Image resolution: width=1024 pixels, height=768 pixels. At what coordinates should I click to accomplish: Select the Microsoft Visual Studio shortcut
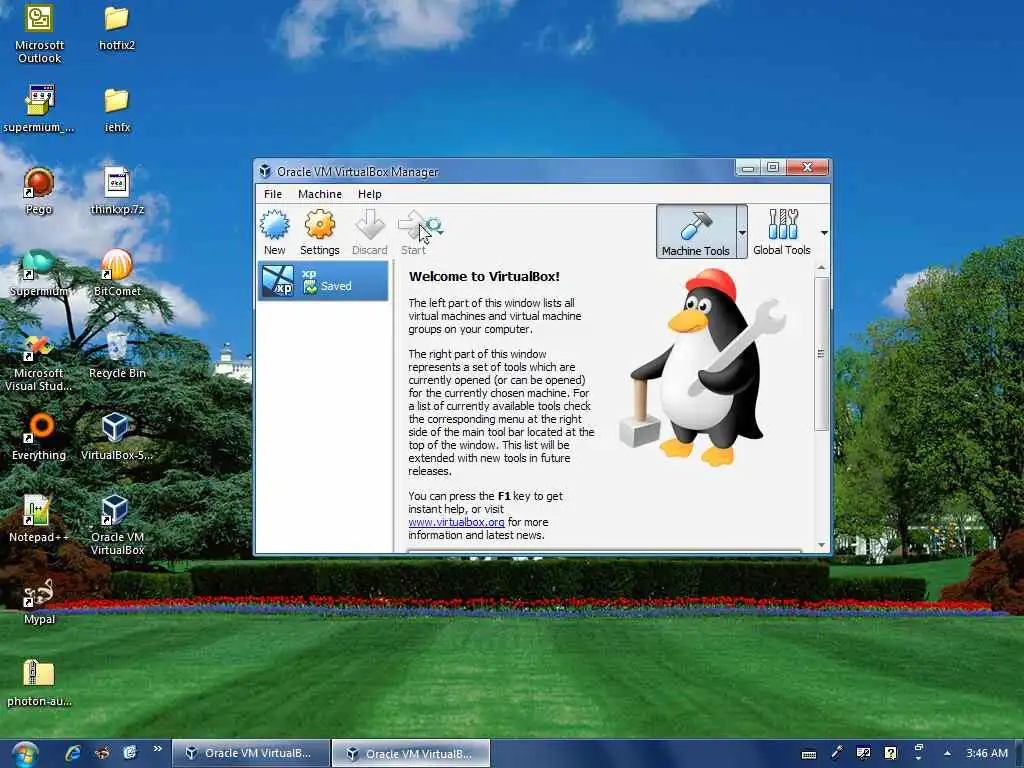coord(39,362)
